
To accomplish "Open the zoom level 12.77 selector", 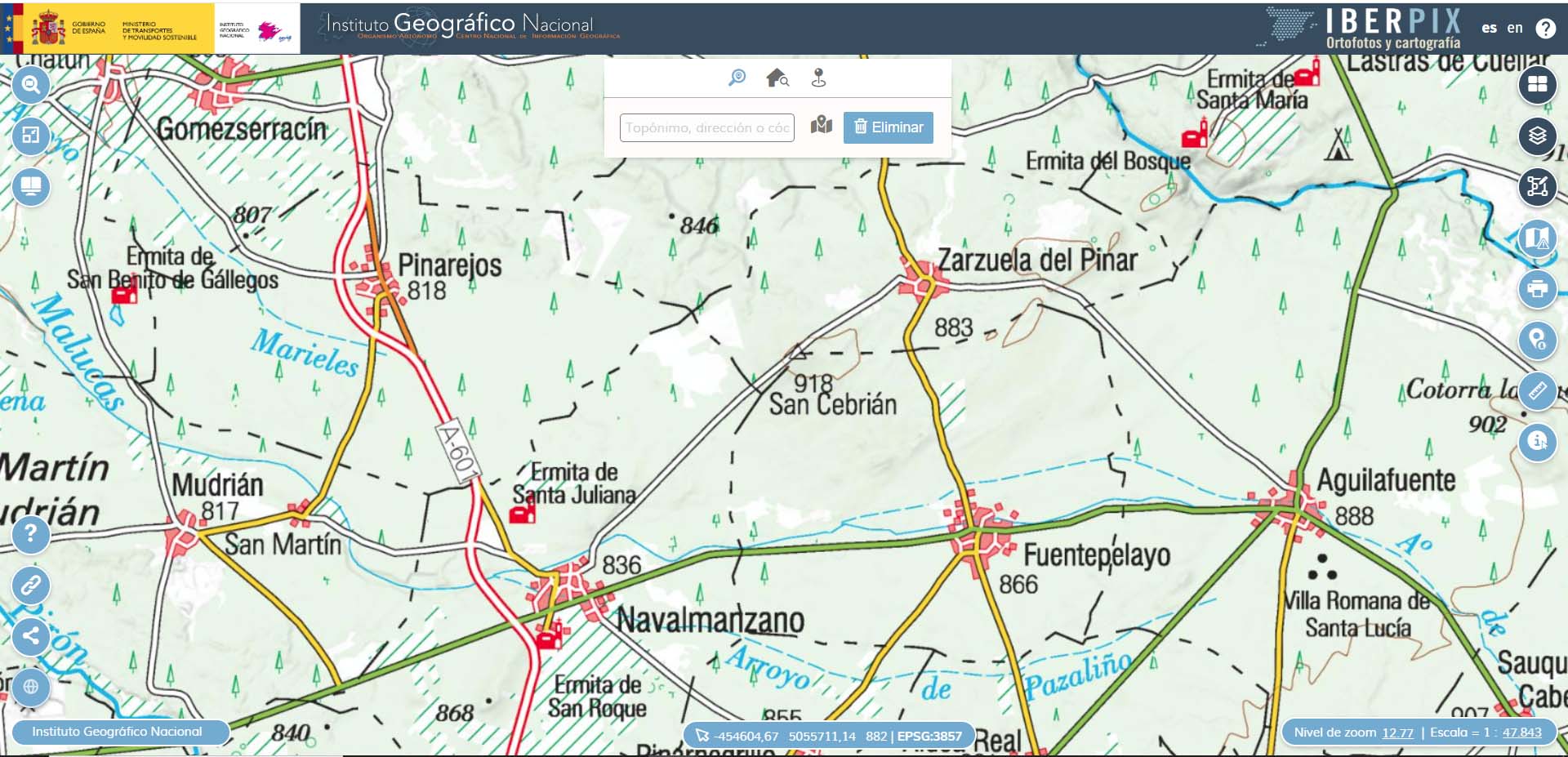I will click(1396, 733).
